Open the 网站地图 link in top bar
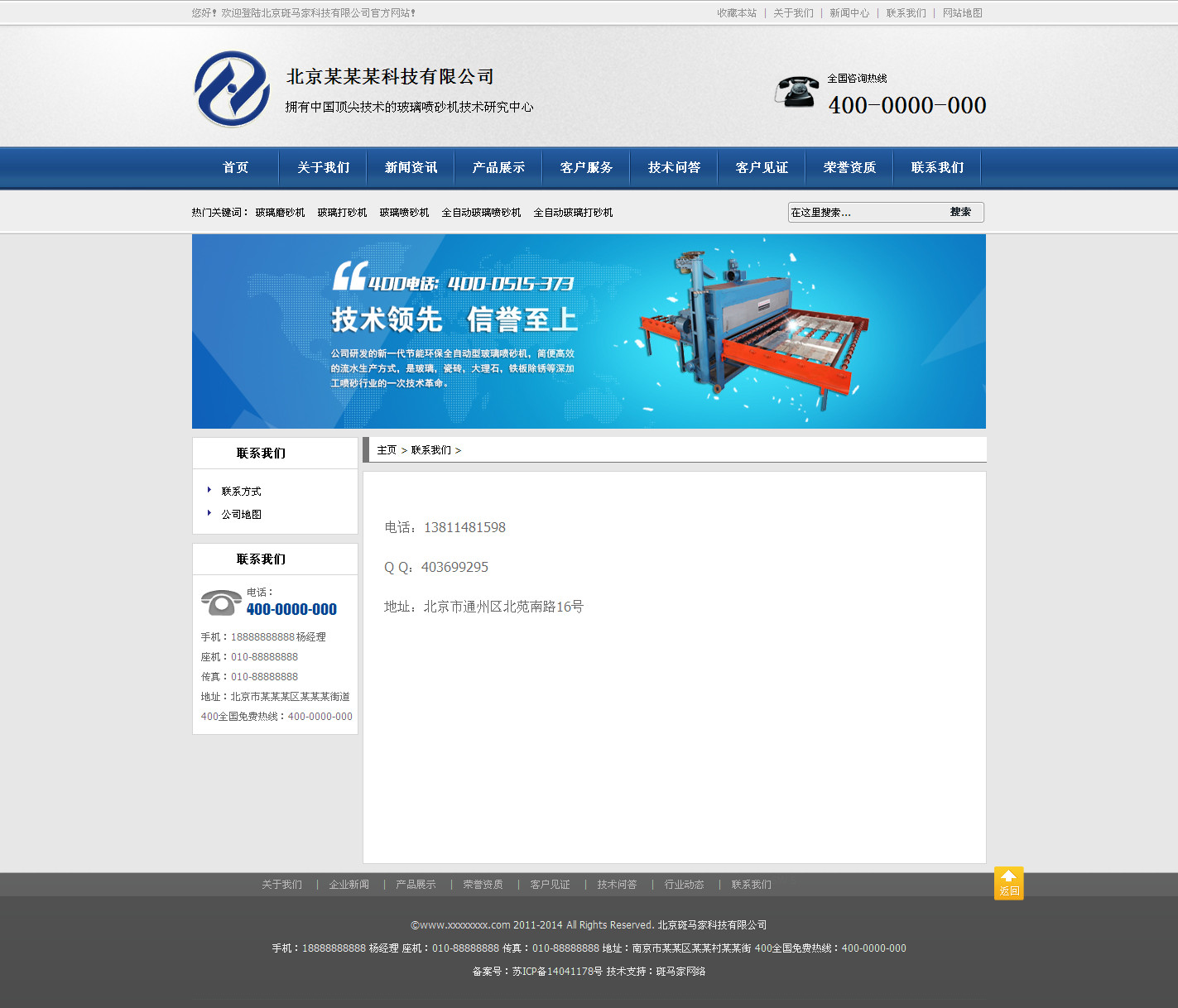 pos(962,13)
